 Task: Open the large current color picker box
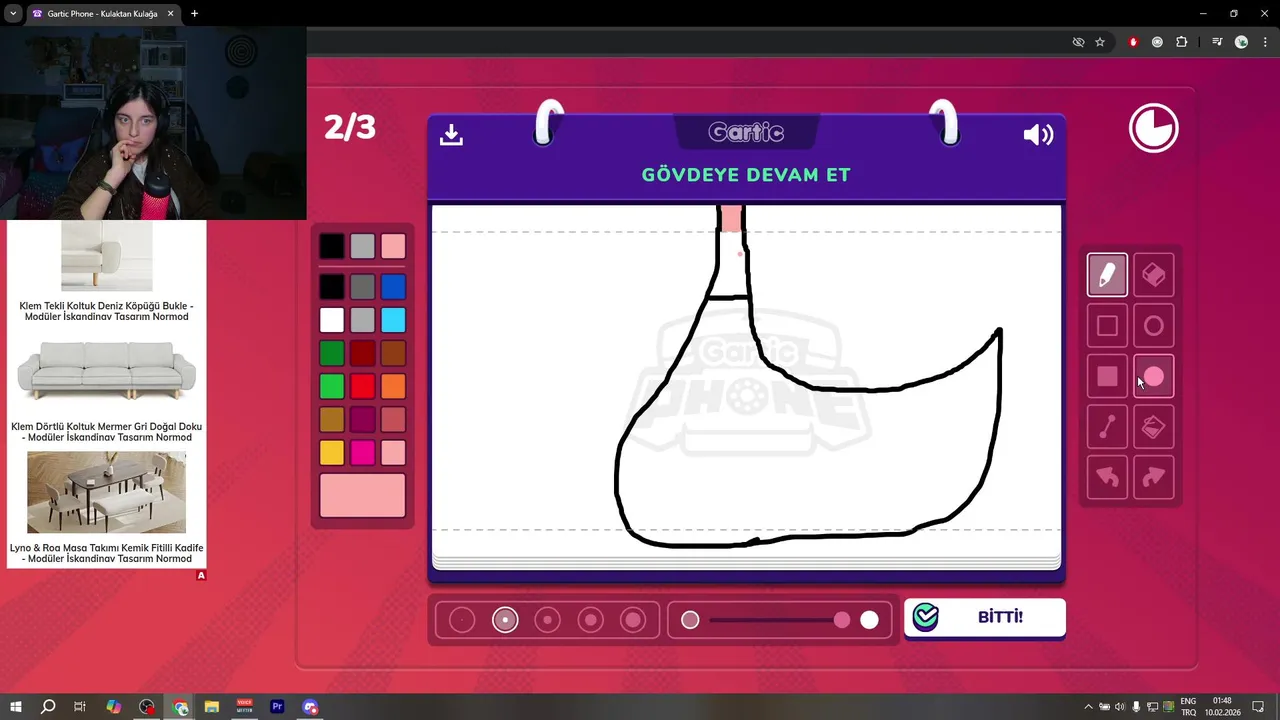click(x=363, y=496)
